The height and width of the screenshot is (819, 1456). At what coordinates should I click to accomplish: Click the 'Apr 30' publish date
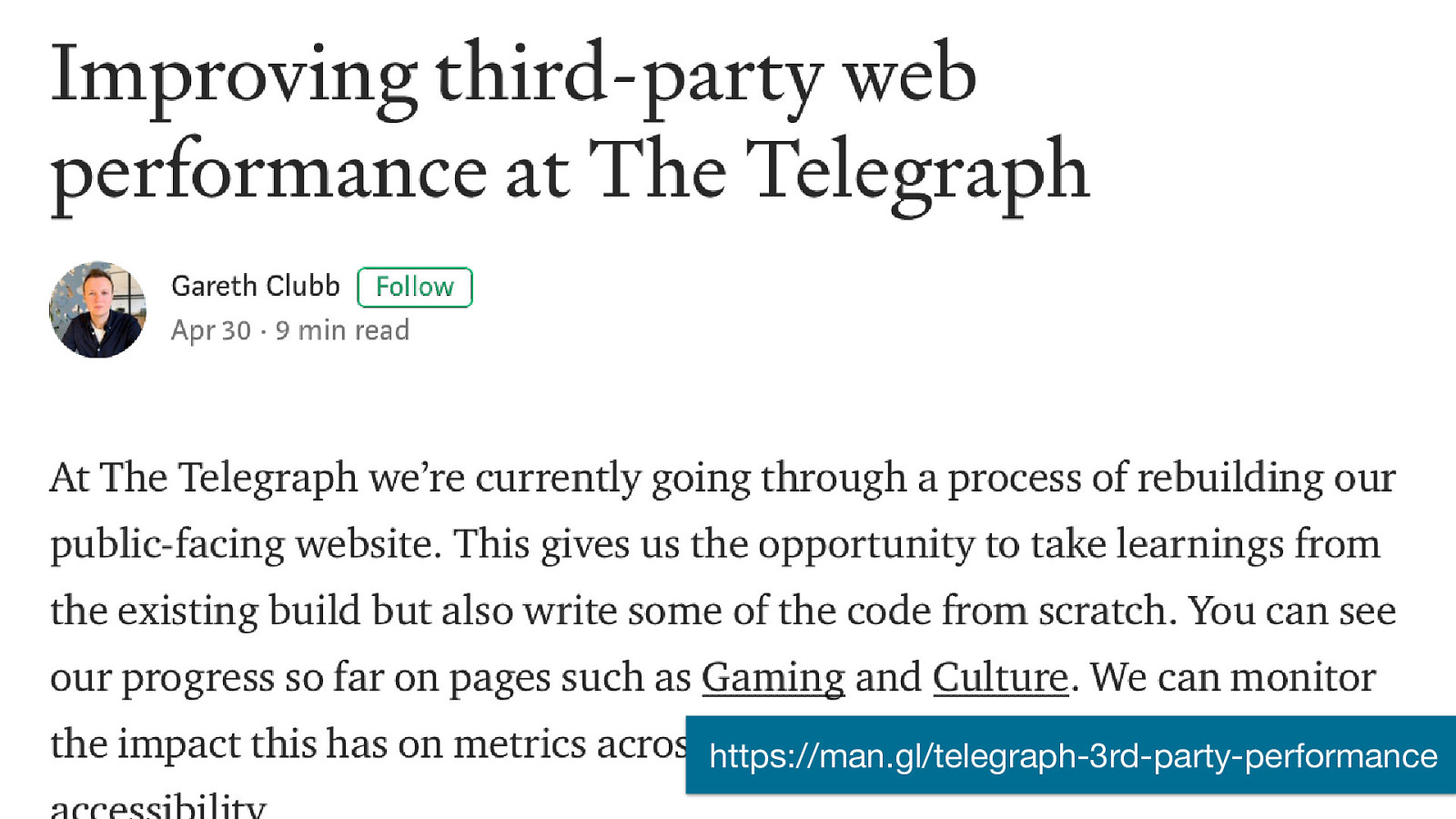[211, 330]
